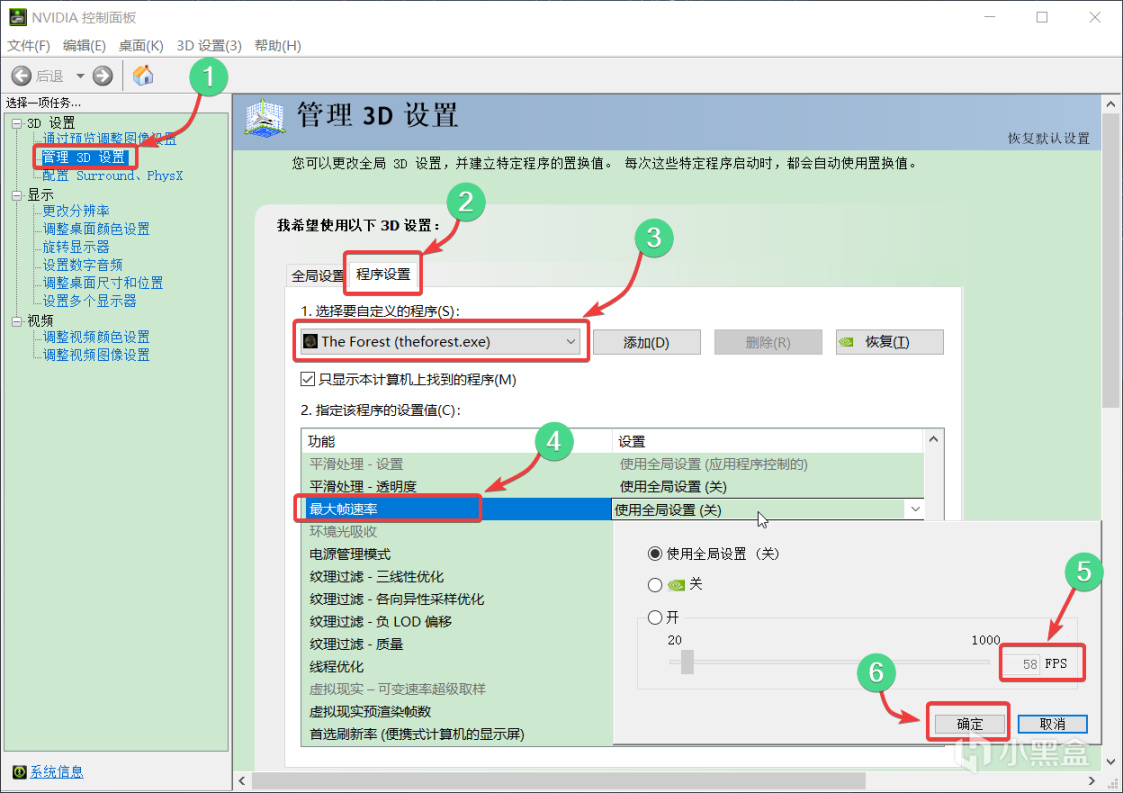
Task: Open the 3D 设置(3) menu
Action: pyautogui.click(x=209, y=46)
